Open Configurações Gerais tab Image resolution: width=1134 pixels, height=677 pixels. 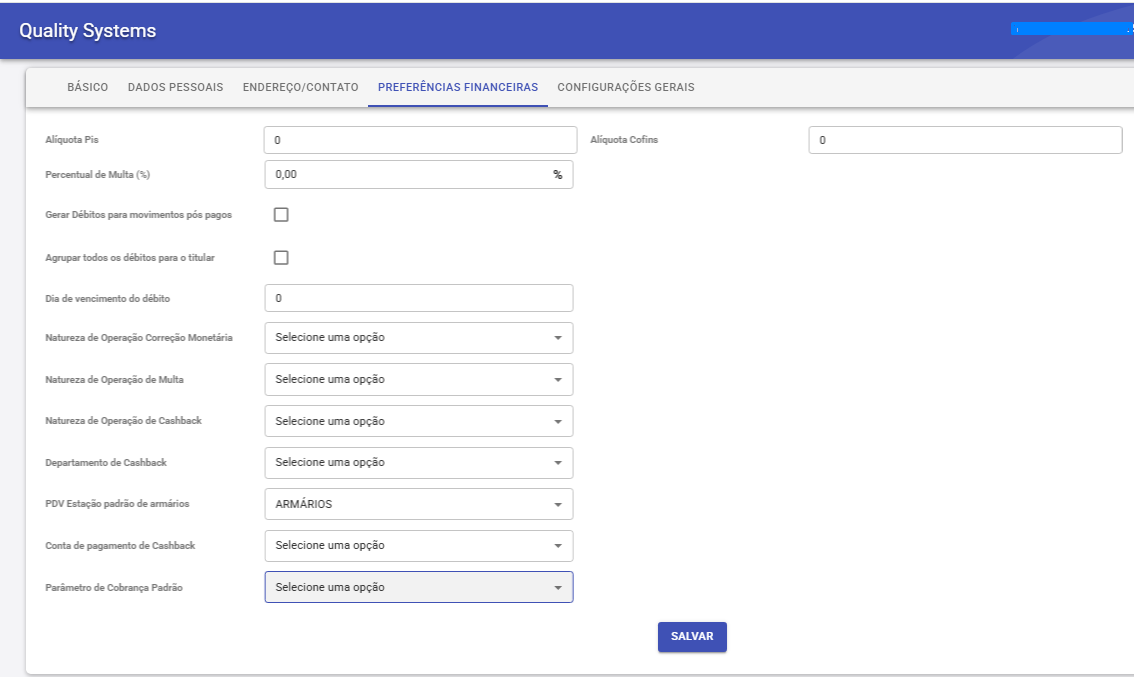625,87
